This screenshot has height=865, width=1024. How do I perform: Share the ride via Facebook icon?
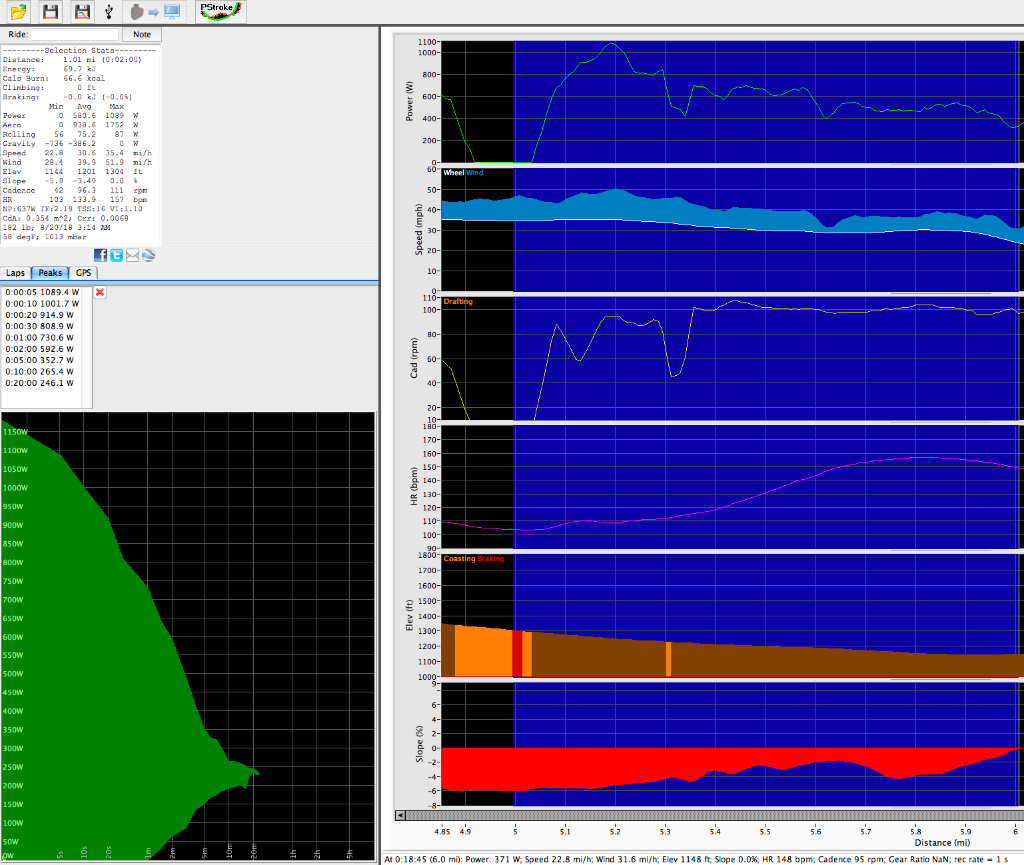click(101, 255)
